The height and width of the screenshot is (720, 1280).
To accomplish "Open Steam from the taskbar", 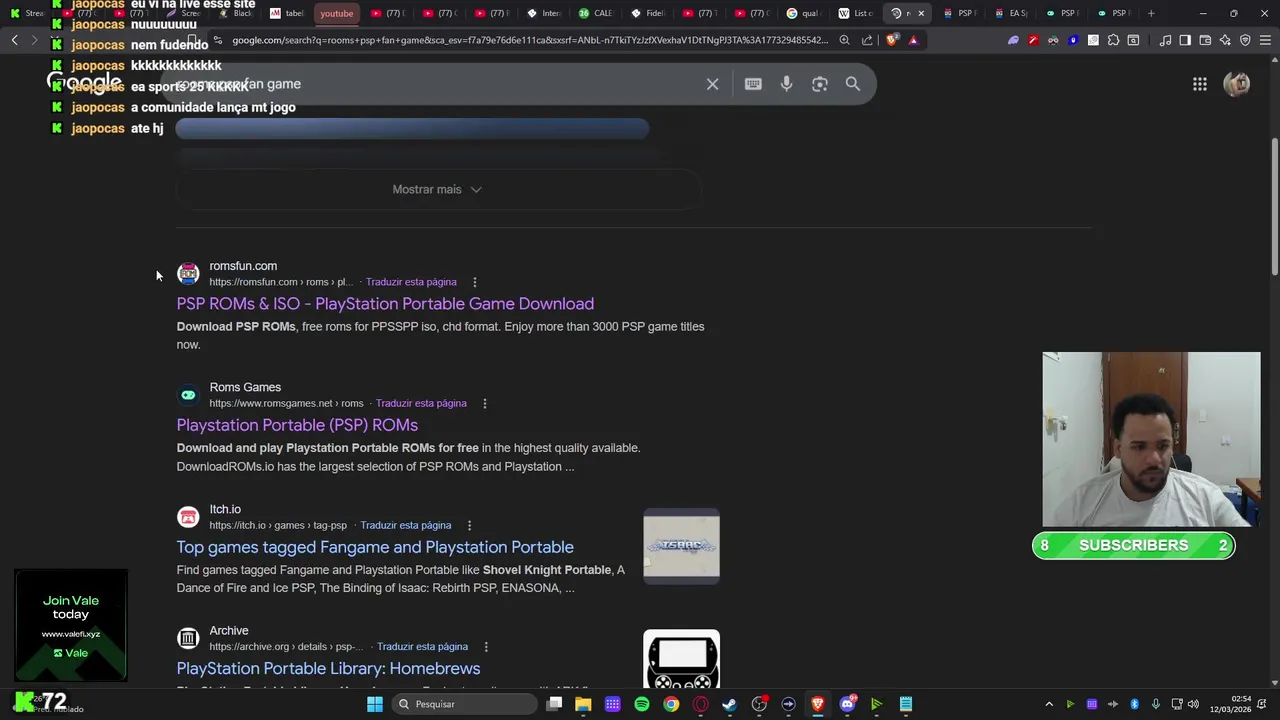I will tap(730, 704).
